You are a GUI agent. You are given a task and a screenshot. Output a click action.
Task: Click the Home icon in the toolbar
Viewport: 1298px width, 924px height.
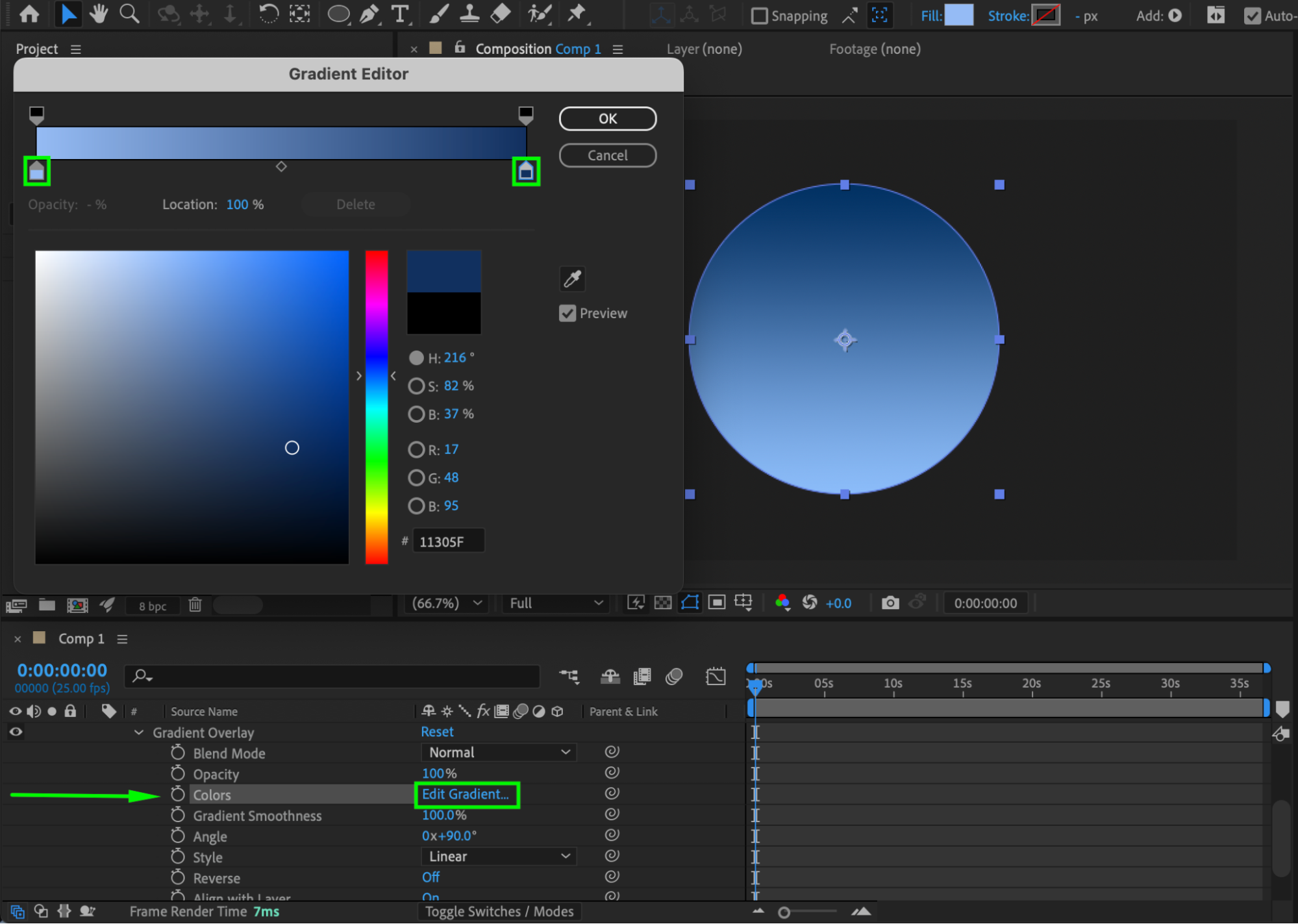(29, 14)
